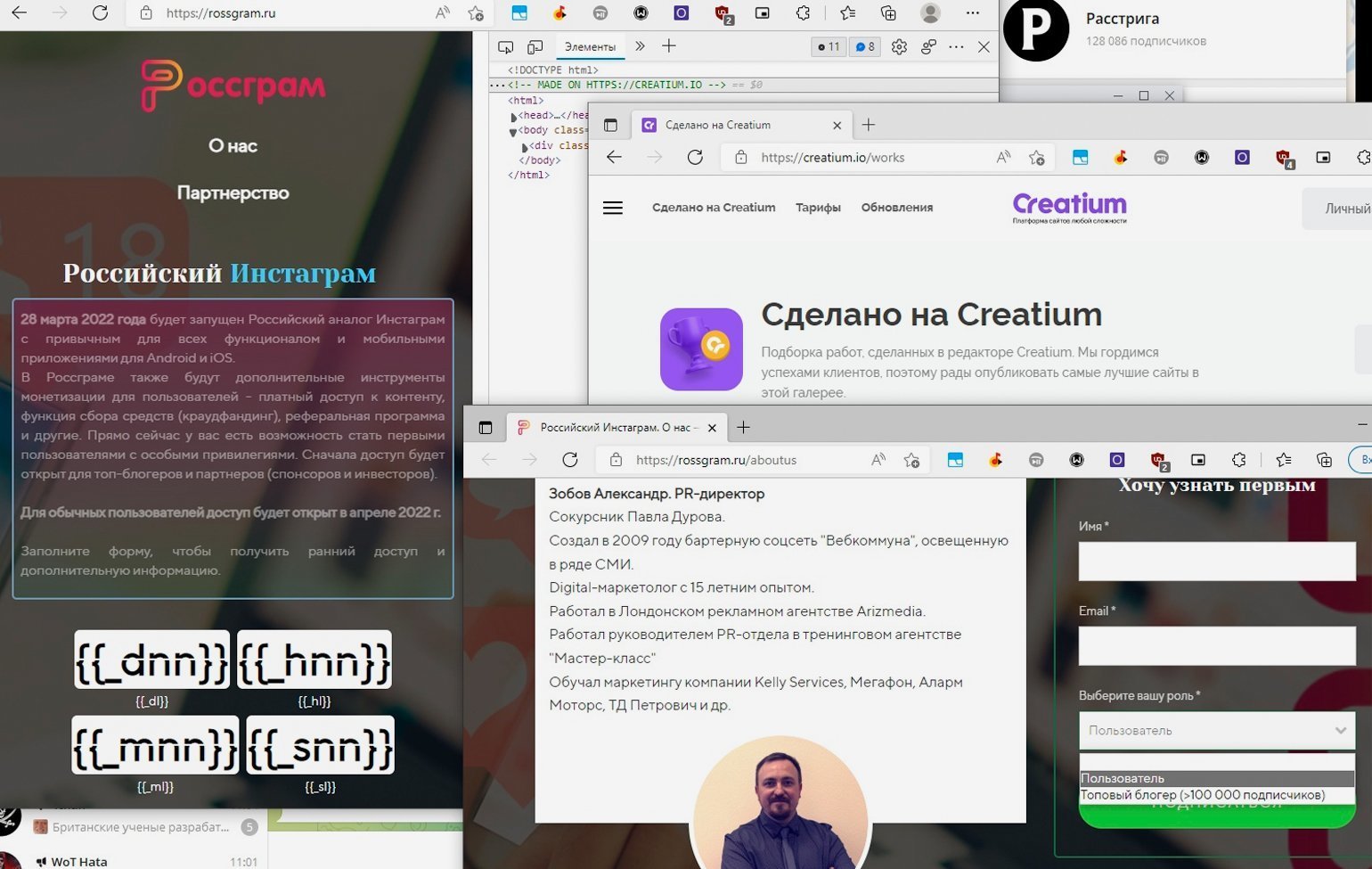Click the rossgram.ru/aboutus address bar
1372x869 pixels.
762,460
